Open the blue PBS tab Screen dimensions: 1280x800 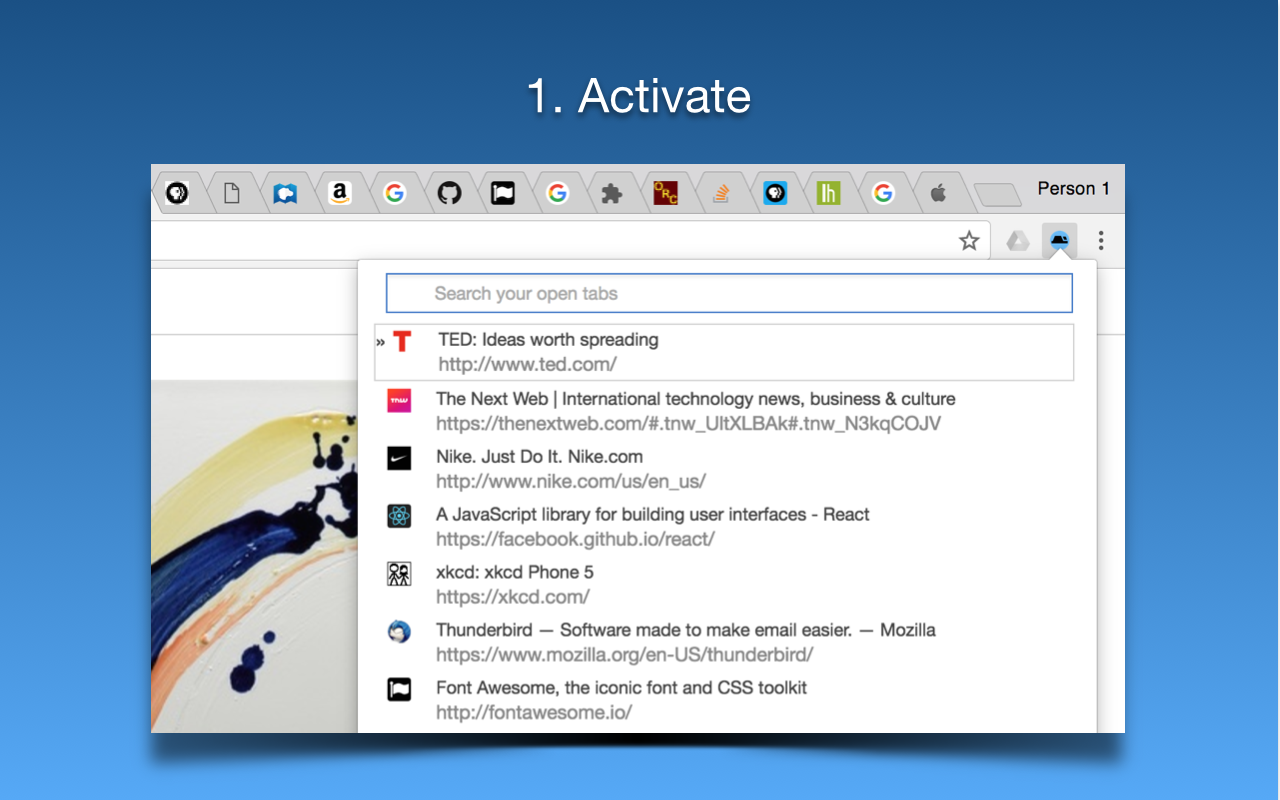click(775, 193)
